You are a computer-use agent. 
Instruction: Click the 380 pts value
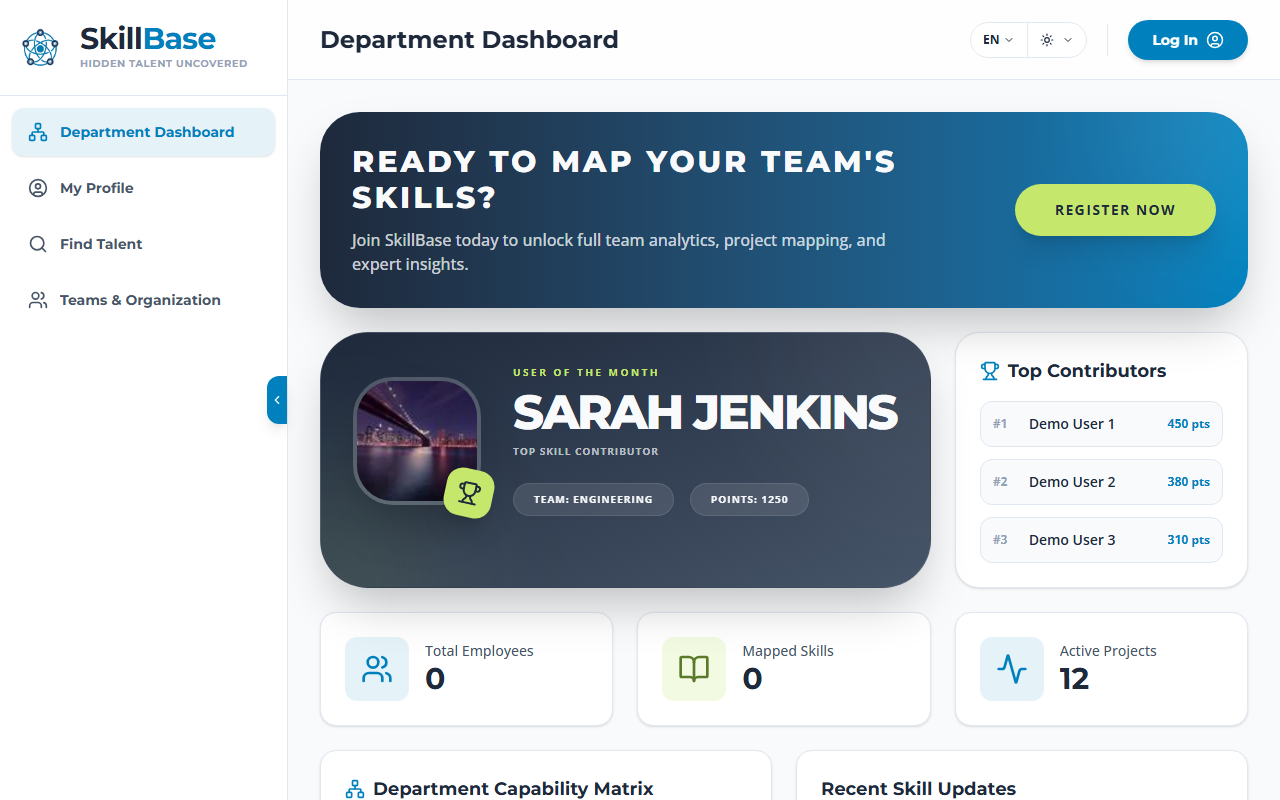[1189, 482]
